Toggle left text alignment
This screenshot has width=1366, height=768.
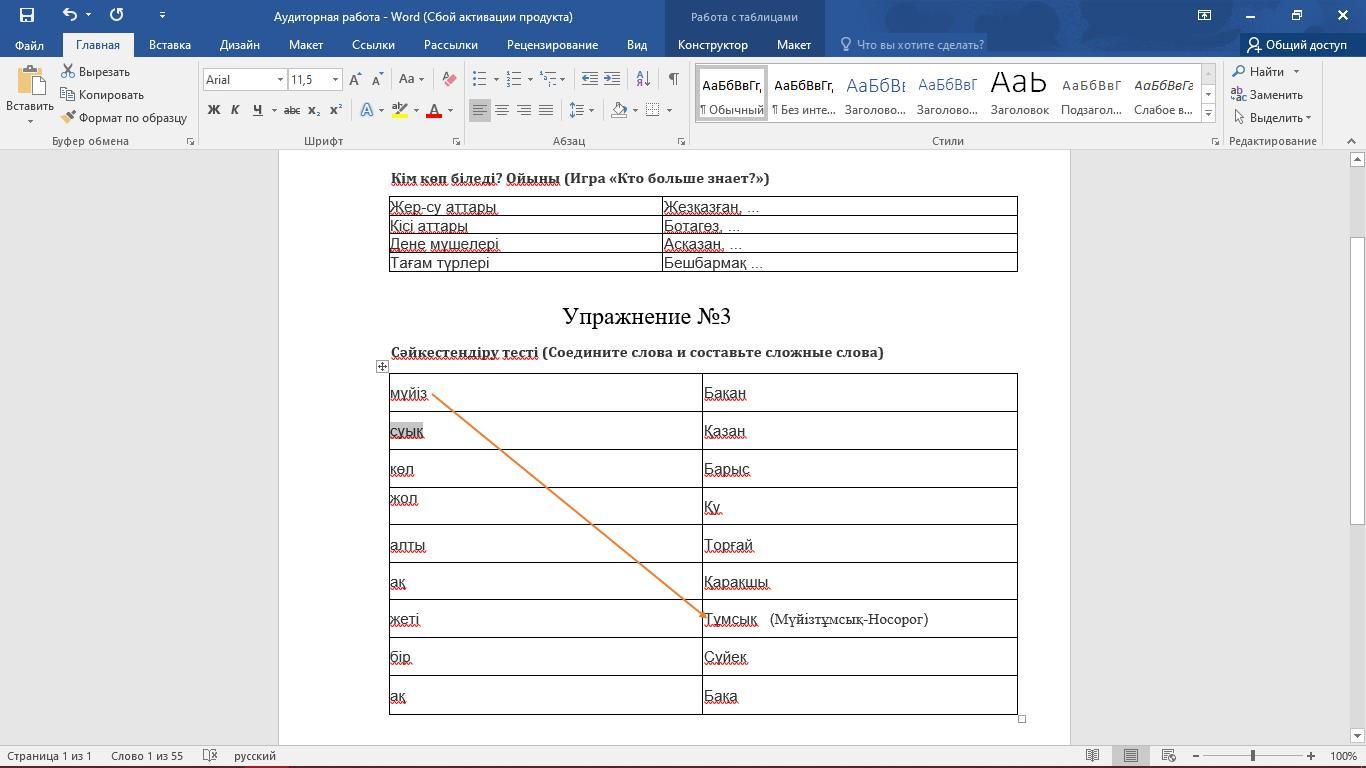480,110
